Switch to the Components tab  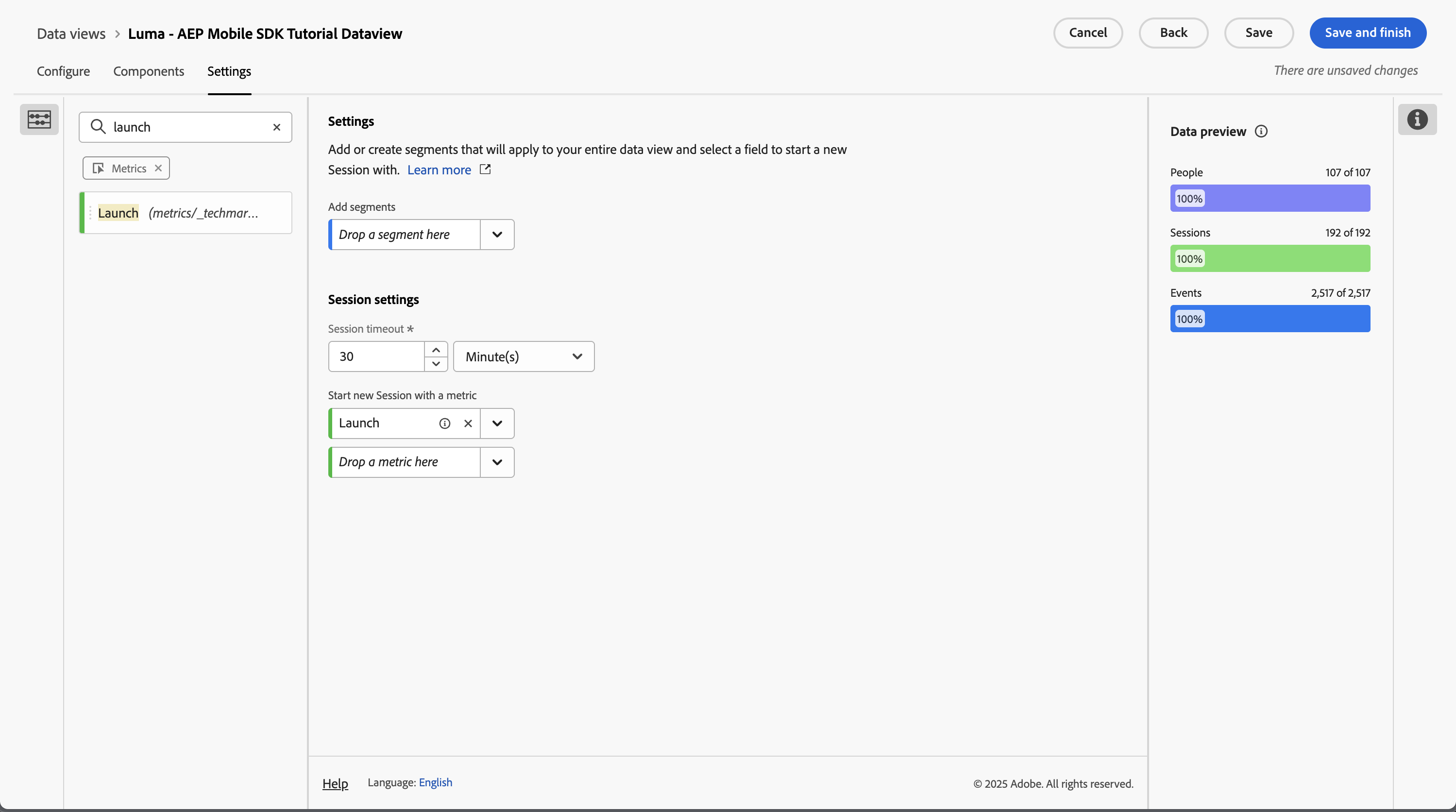pos(149,71)
